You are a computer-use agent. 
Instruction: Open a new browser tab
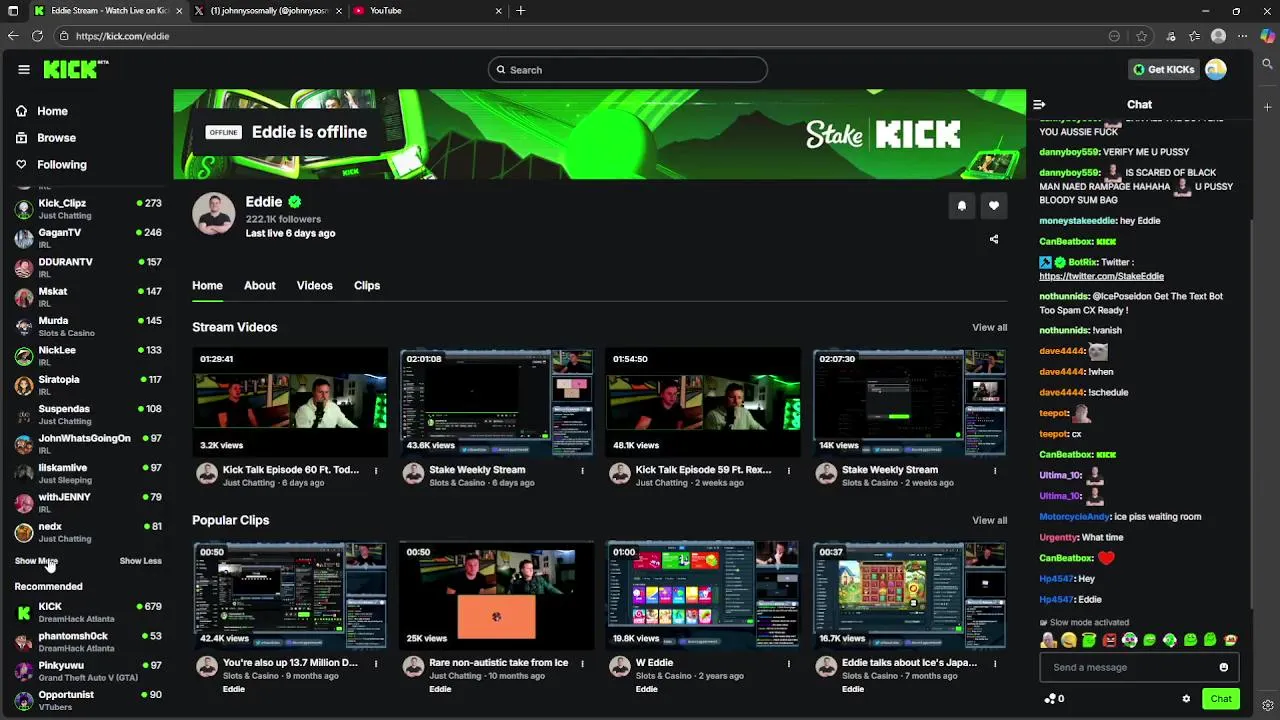tap(521, 11)
